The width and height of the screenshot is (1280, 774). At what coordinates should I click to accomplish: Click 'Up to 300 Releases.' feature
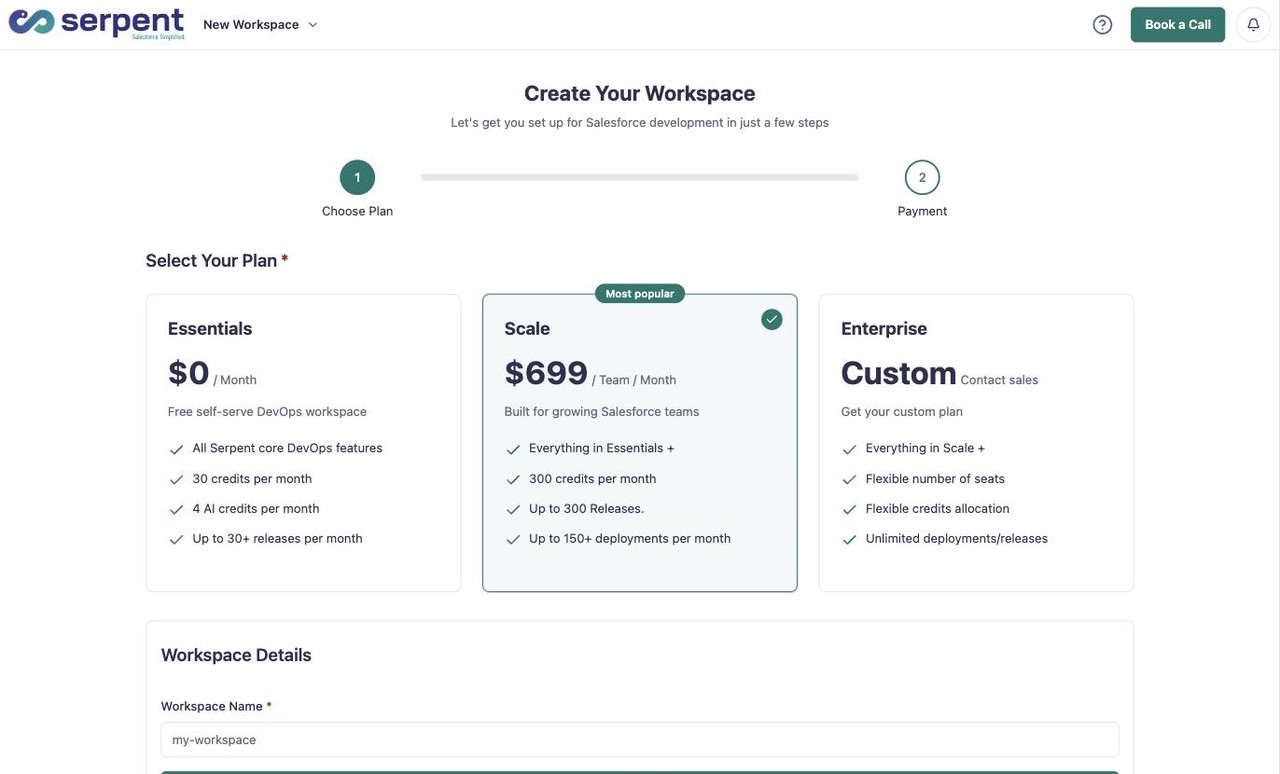coord(586,509)
